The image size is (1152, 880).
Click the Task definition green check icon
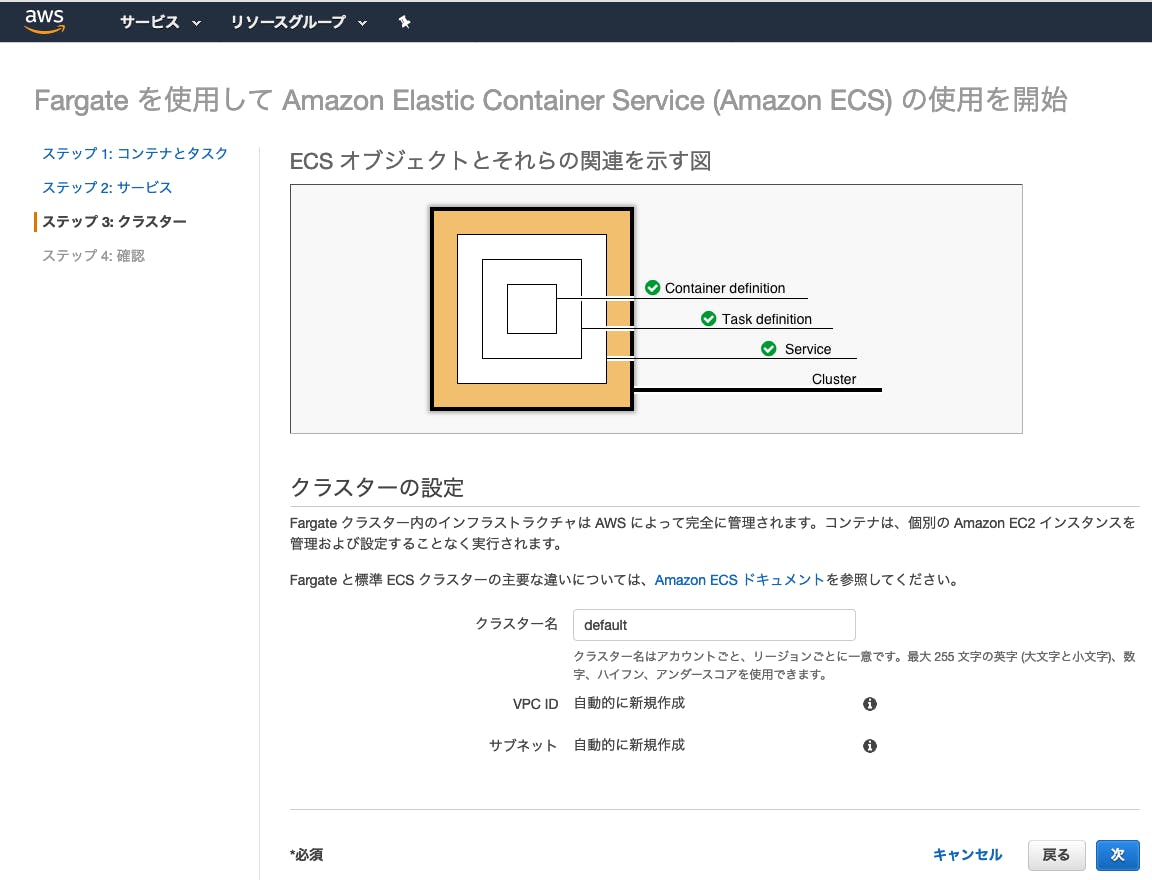(708, 319)
